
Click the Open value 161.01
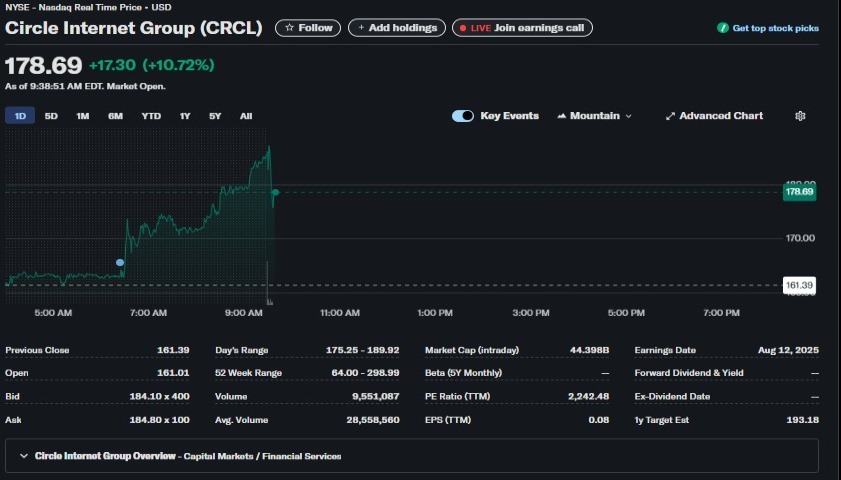[x=173, y=373]
